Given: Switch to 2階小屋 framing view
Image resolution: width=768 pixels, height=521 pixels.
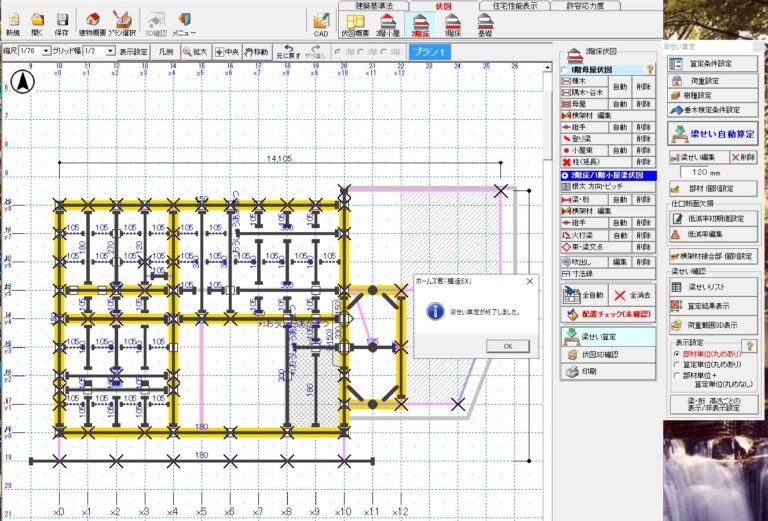Looking at the screenshot, I should (x=388, y=25).
